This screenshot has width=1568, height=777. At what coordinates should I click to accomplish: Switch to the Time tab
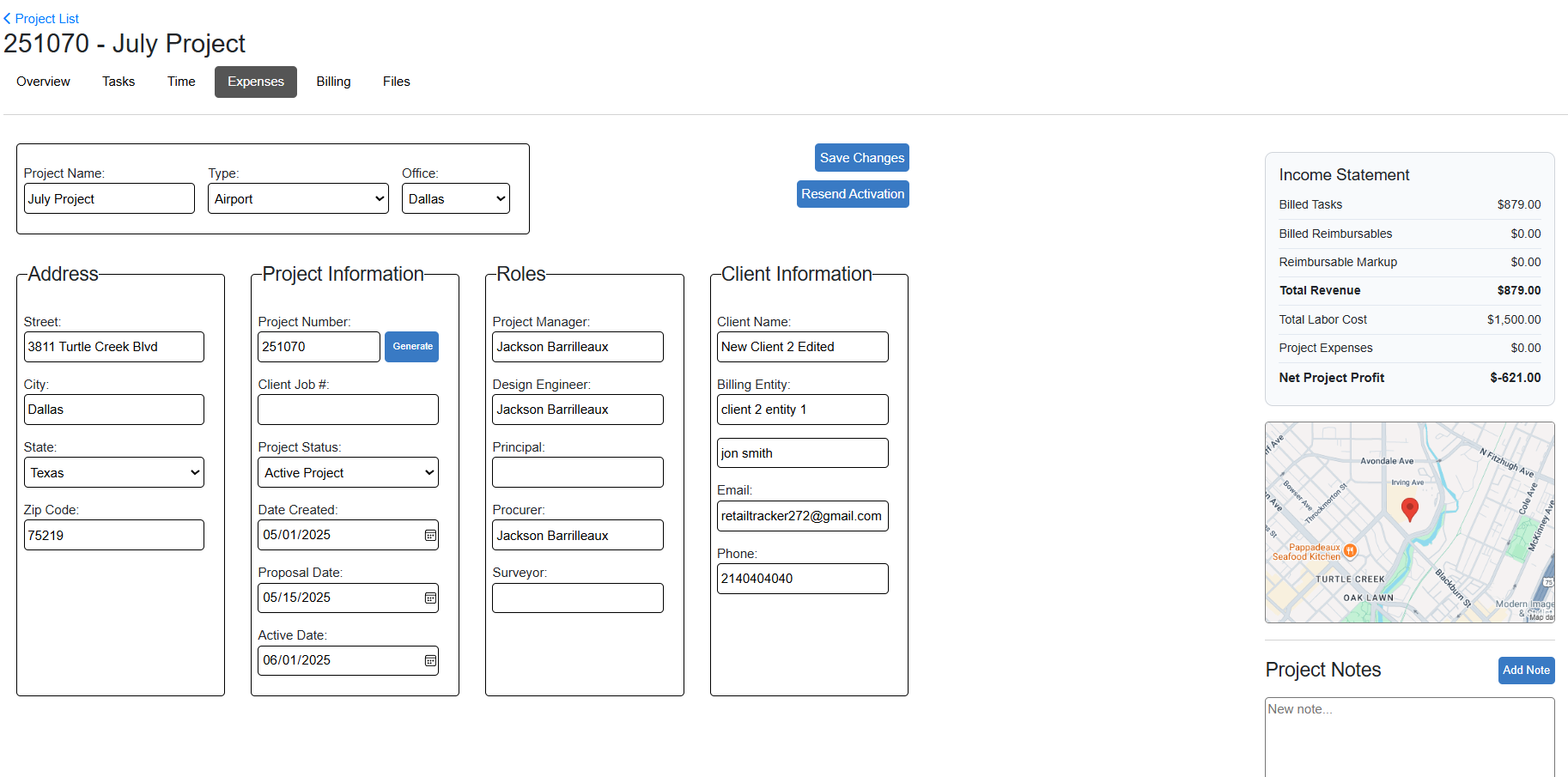pos(180,82)
